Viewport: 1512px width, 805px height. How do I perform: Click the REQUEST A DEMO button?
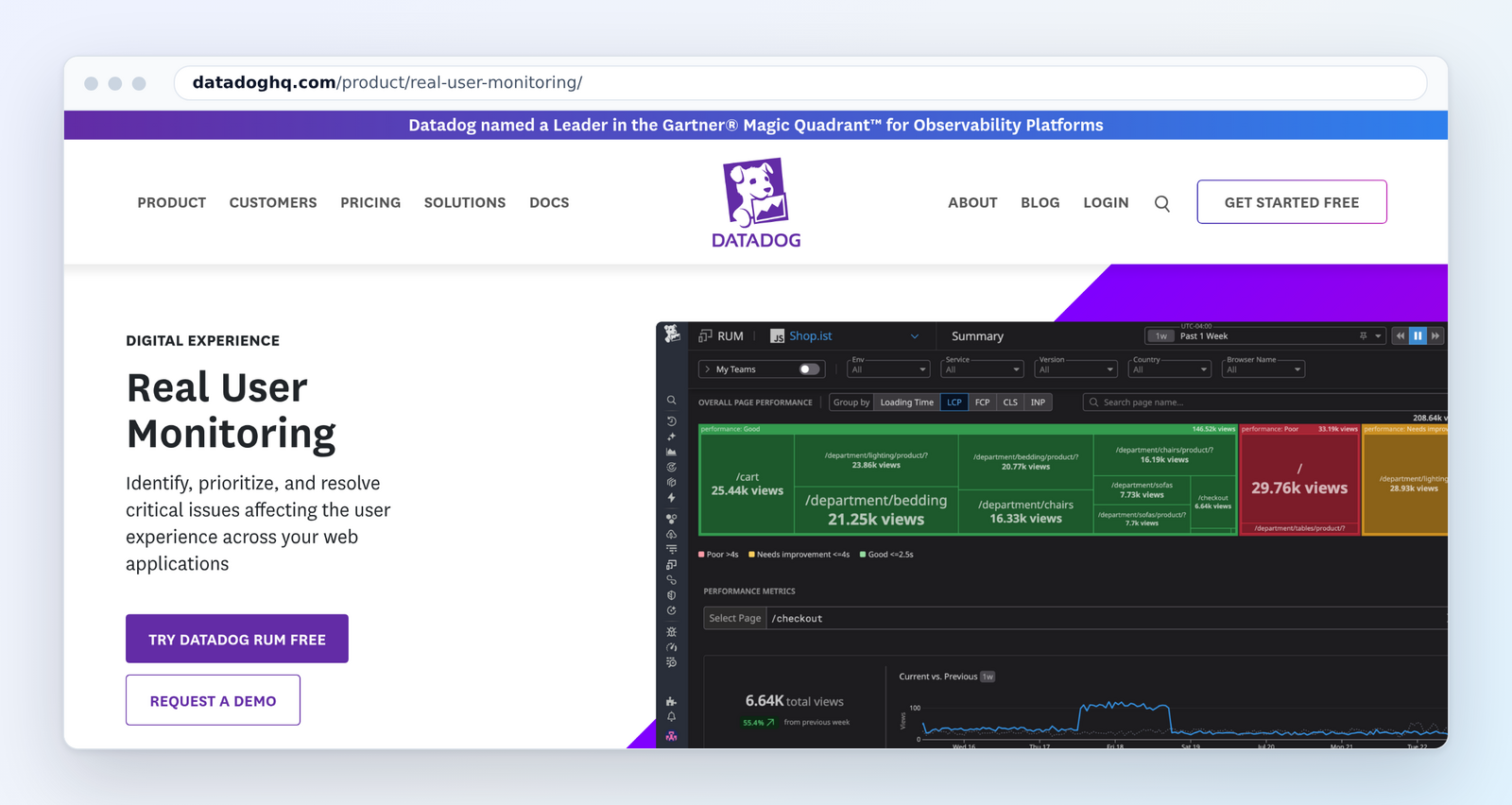214,700
